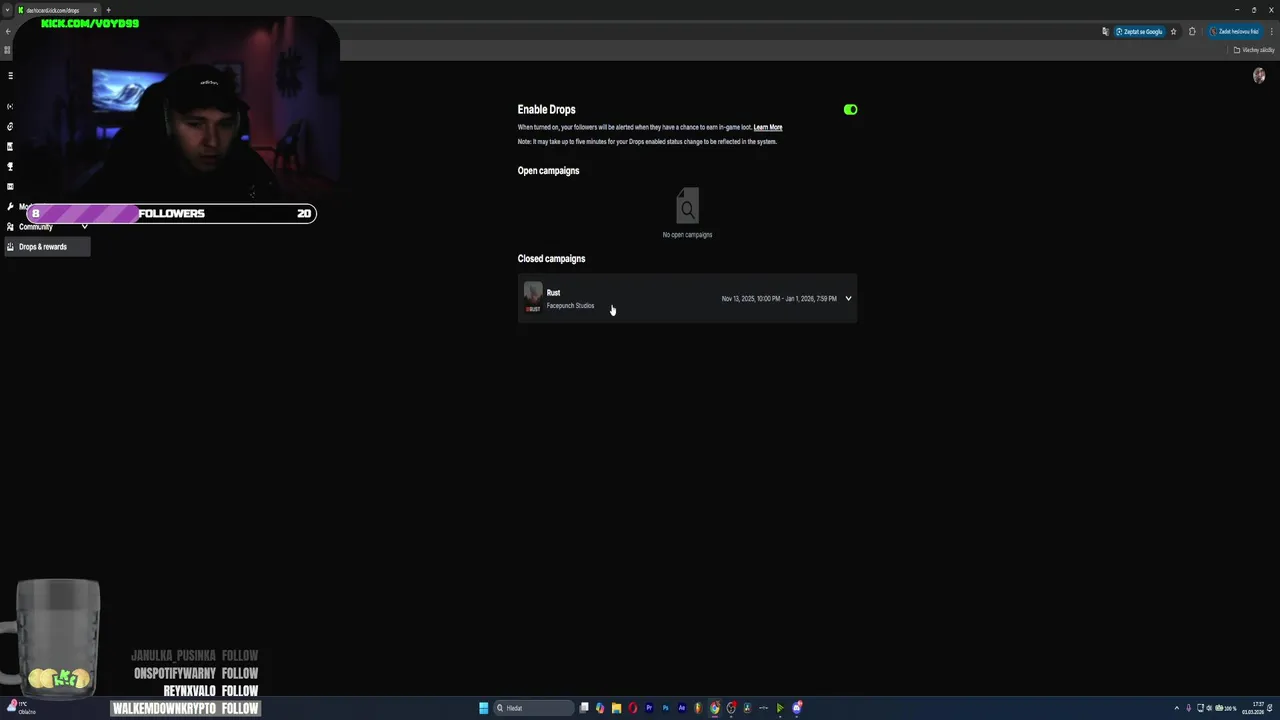Click the Rust campaign date range
The height and width of the screenshot is (720, 1280).
pyautogui.click(x=779, y=298)
